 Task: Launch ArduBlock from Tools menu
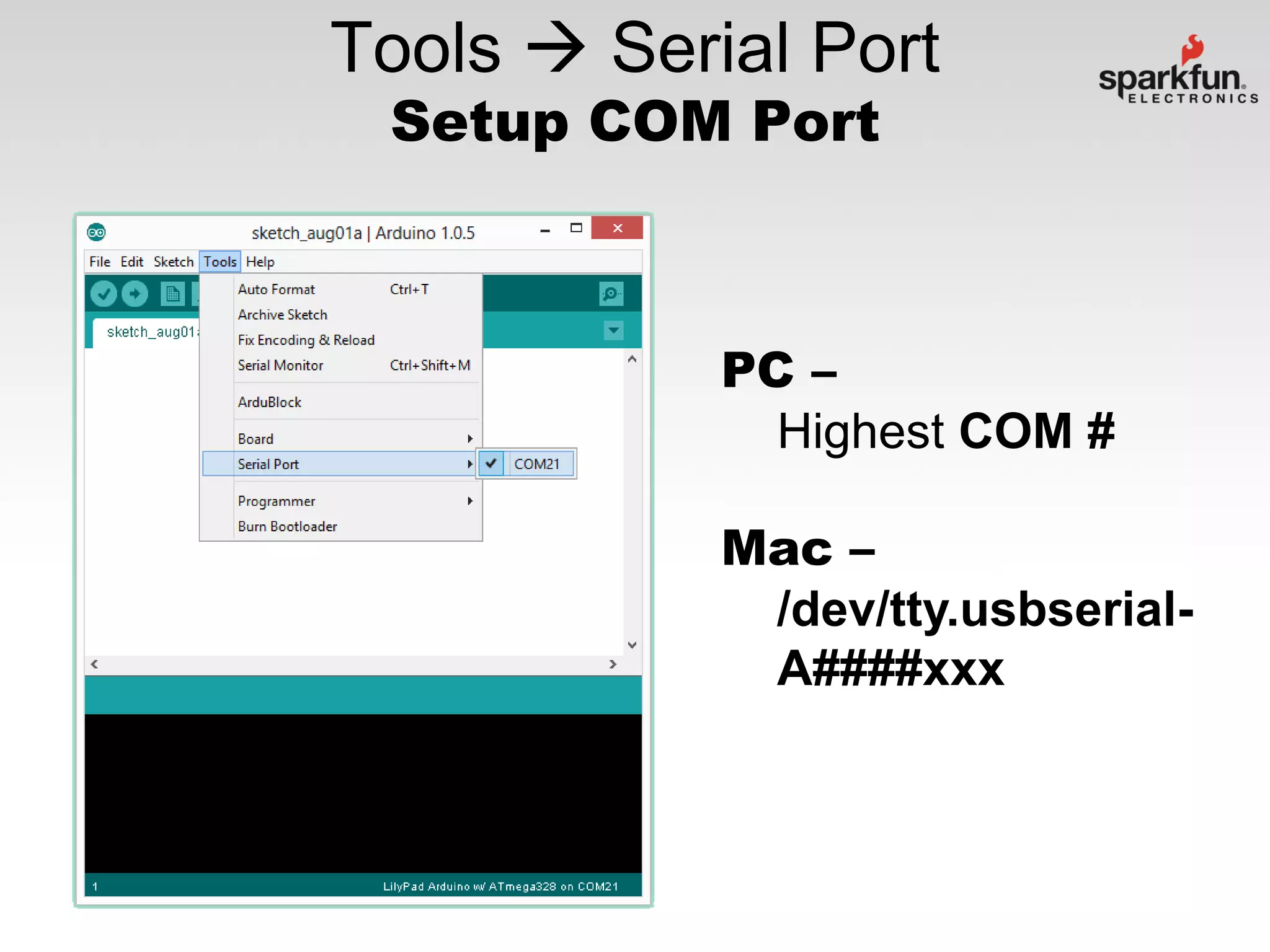[x=341, y=402]
